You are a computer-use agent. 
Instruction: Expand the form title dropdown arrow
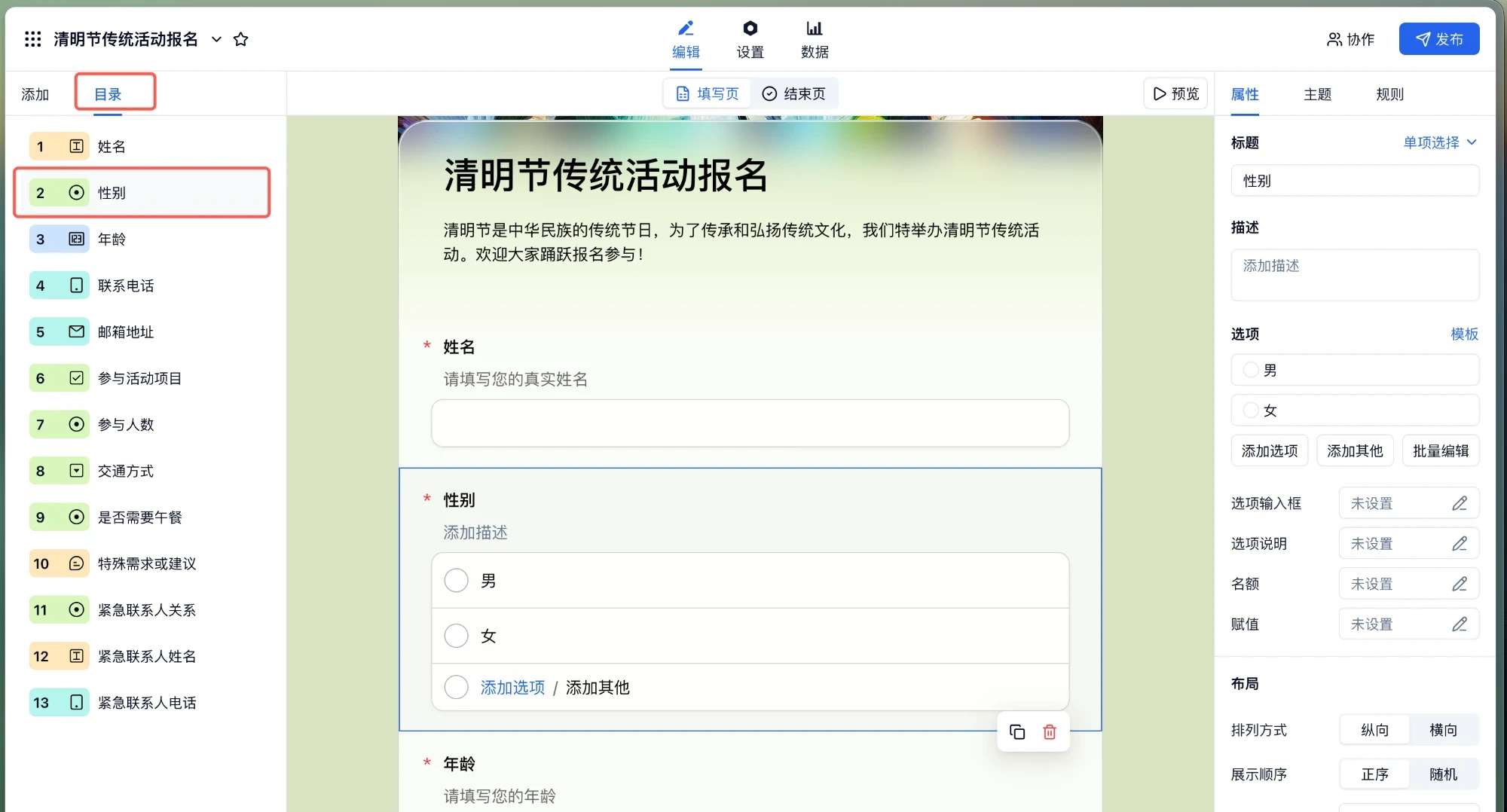216,39
